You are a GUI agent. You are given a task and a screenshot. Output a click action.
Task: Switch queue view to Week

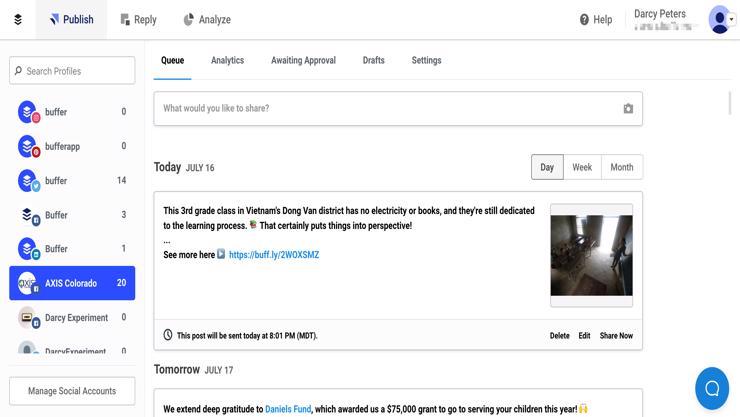582,167
